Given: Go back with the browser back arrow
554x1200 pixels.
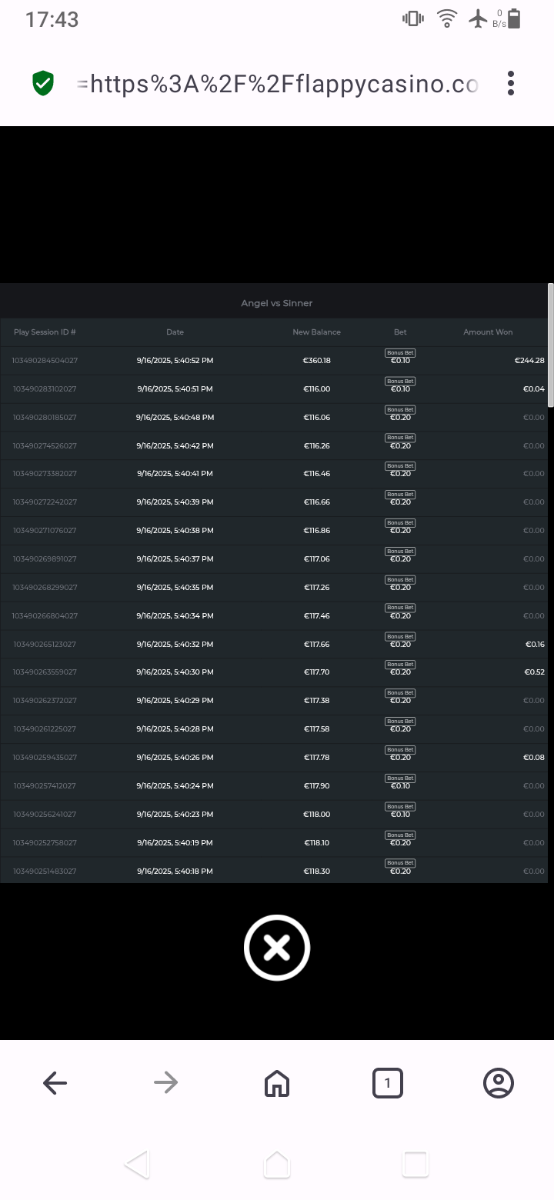Looking at the screenshot, I should click(x=55, y=1082).
